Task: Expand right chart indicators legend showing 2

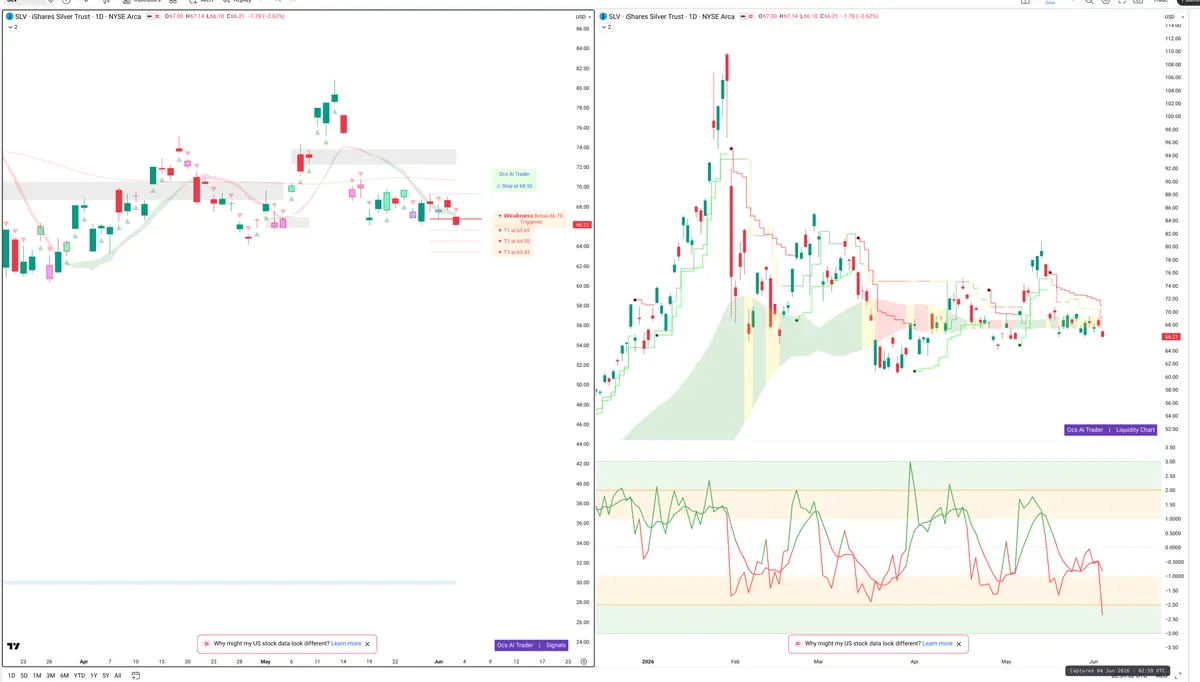Action: click(606, 27)
